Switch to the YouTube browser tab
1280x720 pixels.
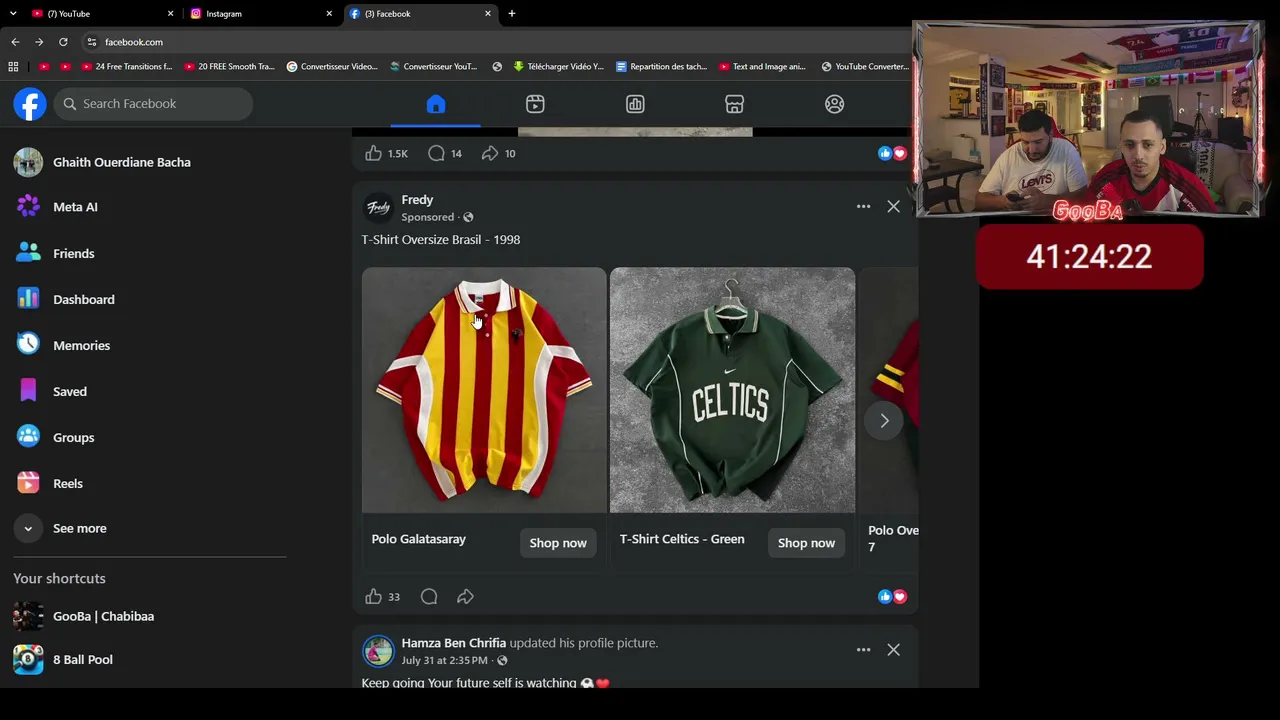pyautogui.click(x=98, y=14)
